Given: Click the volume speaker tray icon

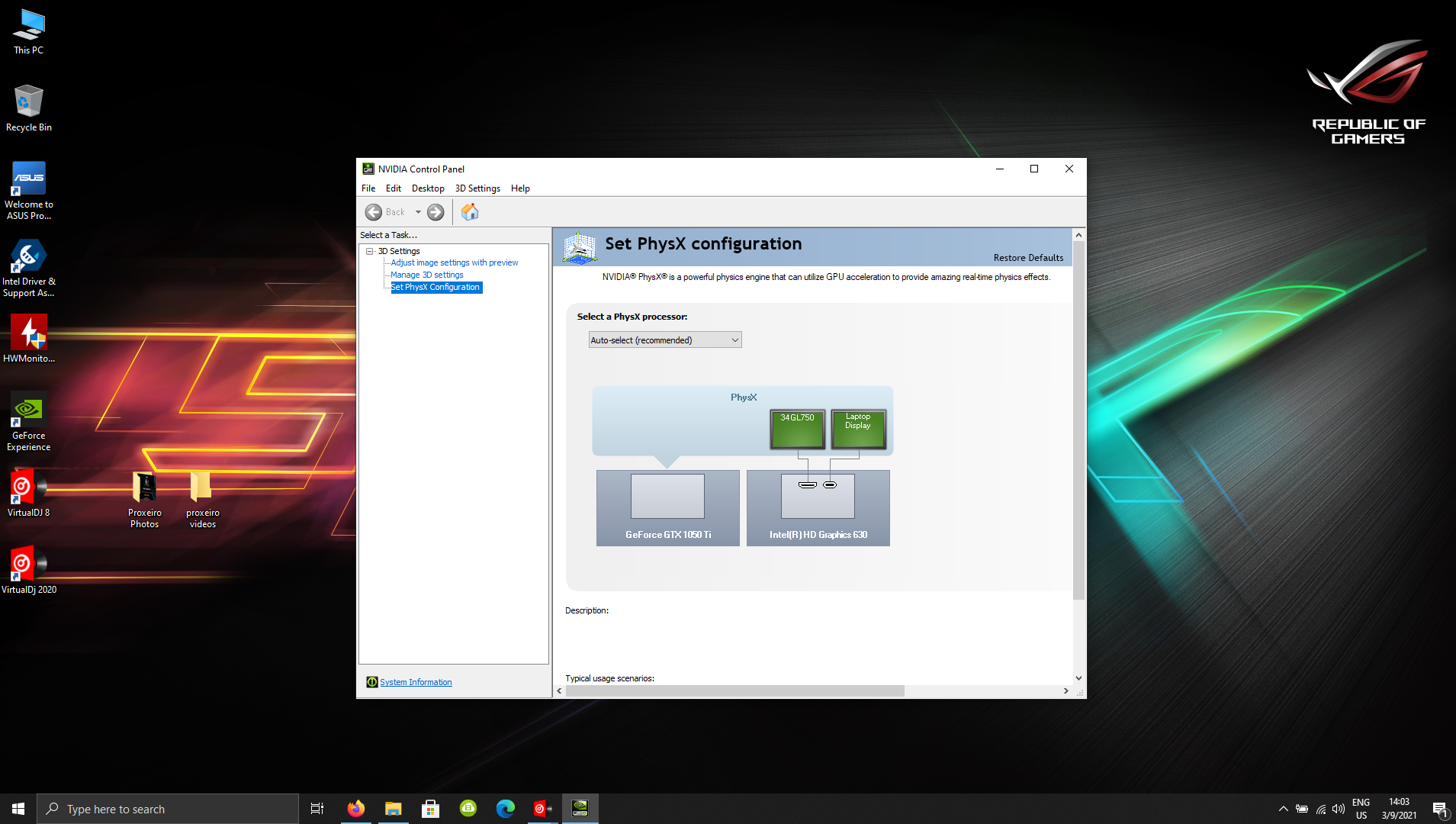Looking at the screenshot, I should click(x=1339, y=809).
